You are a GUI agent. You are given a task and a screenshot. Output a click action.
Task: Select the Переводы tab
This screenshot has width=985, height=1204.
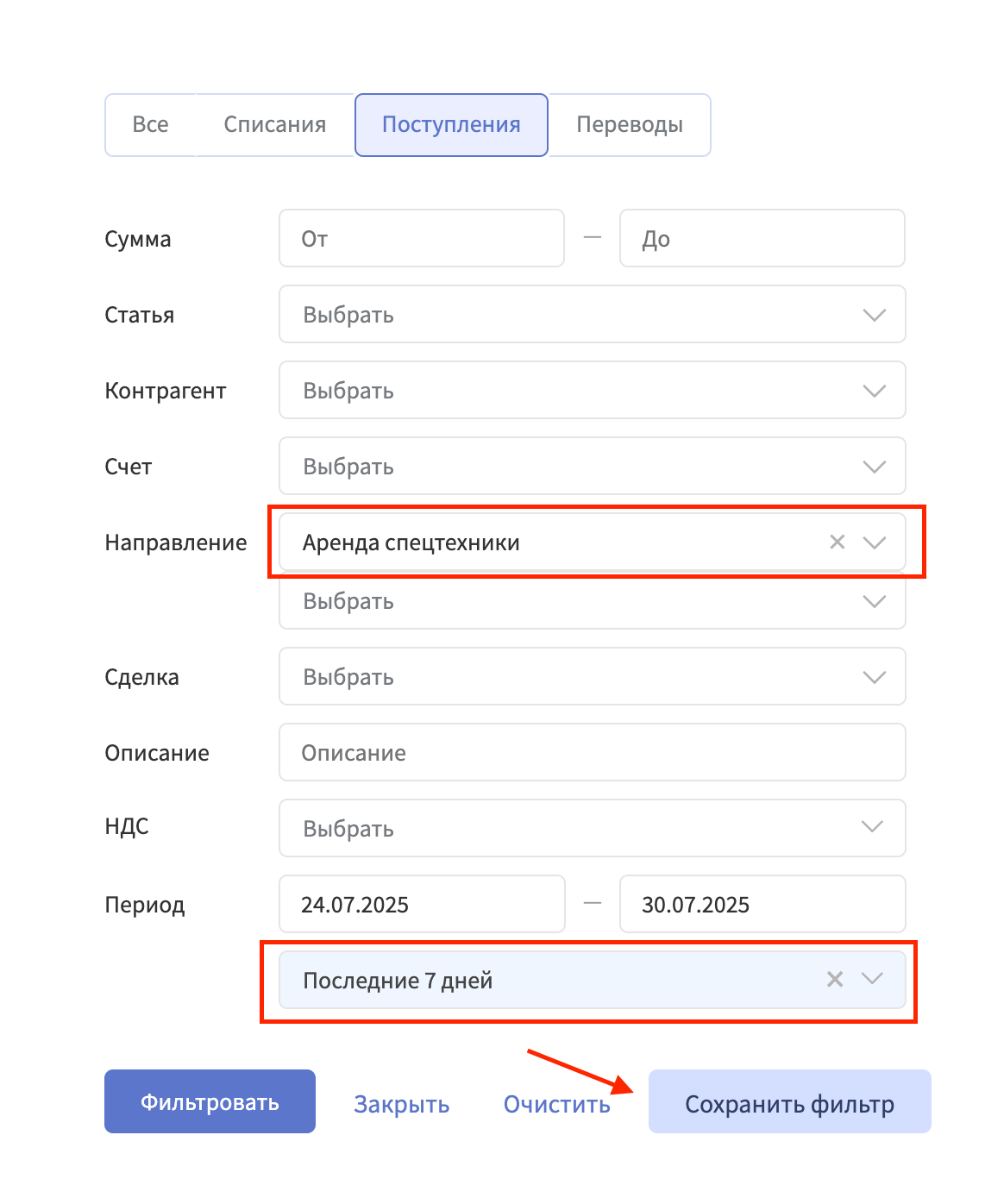(630, 125)
